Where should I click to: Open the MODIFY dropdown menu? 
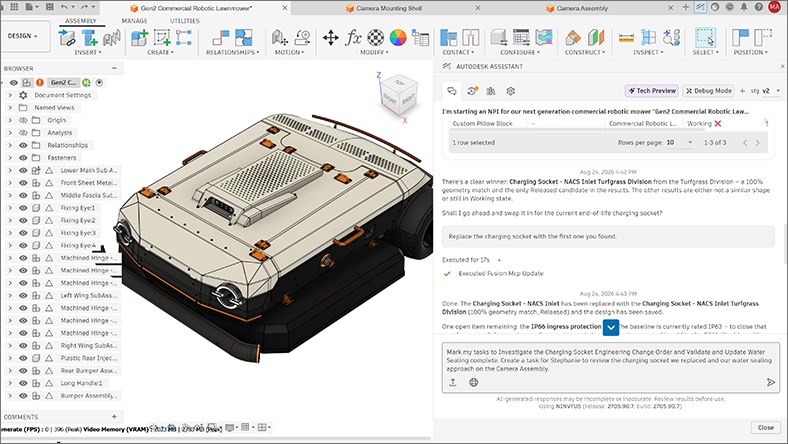click(374, 52)
